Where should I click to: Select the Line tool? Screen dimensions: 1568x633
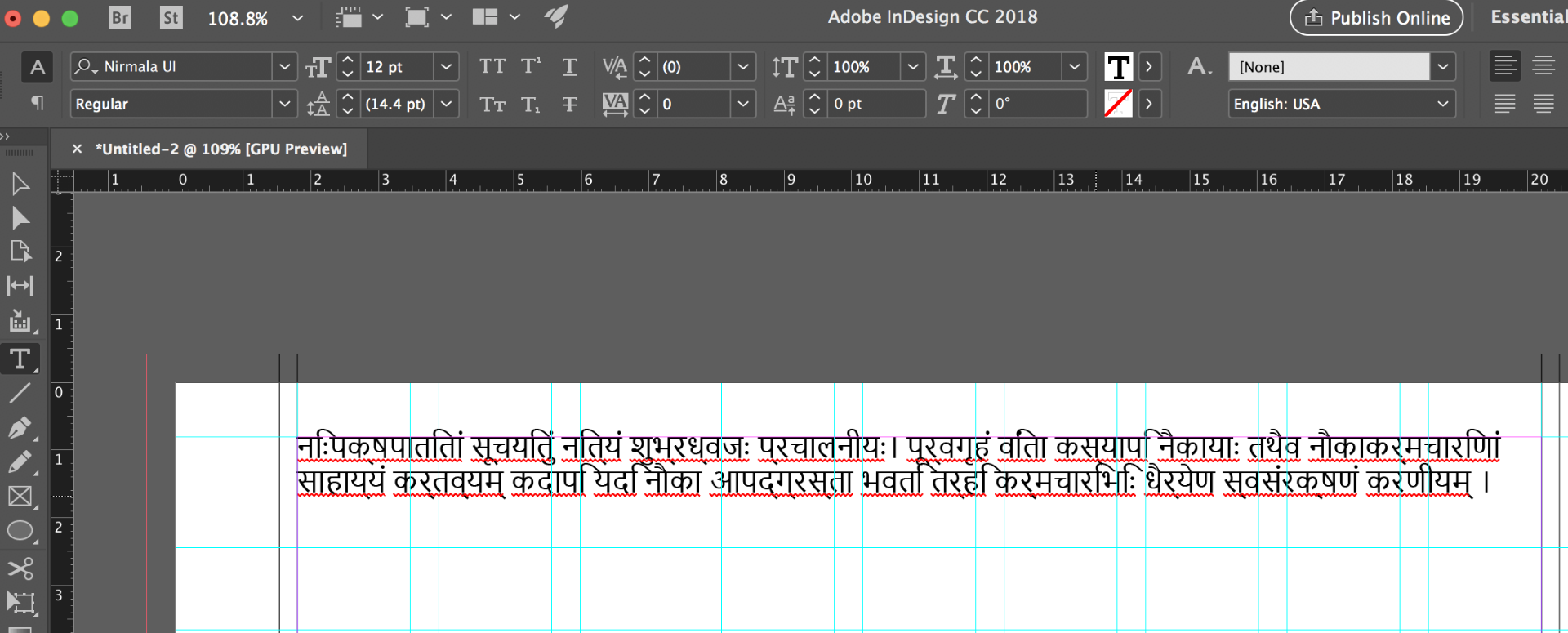(20, 393)
